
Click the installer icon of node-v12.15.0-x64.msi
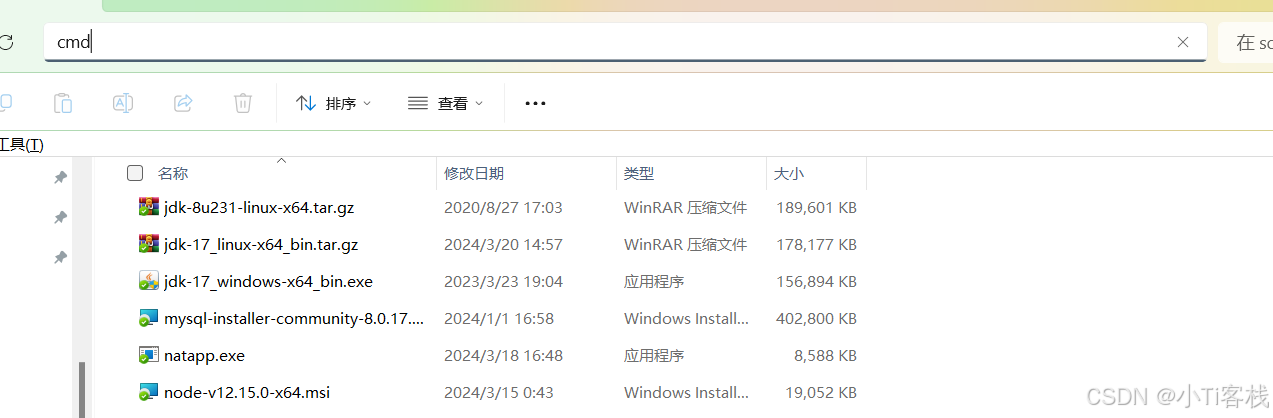pyautogui.click(x=148, y=392)
